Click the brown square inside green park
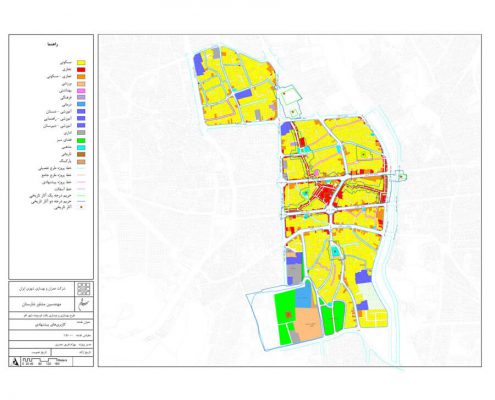Viewport: 495px width, 400px height. tap(288, 314)
